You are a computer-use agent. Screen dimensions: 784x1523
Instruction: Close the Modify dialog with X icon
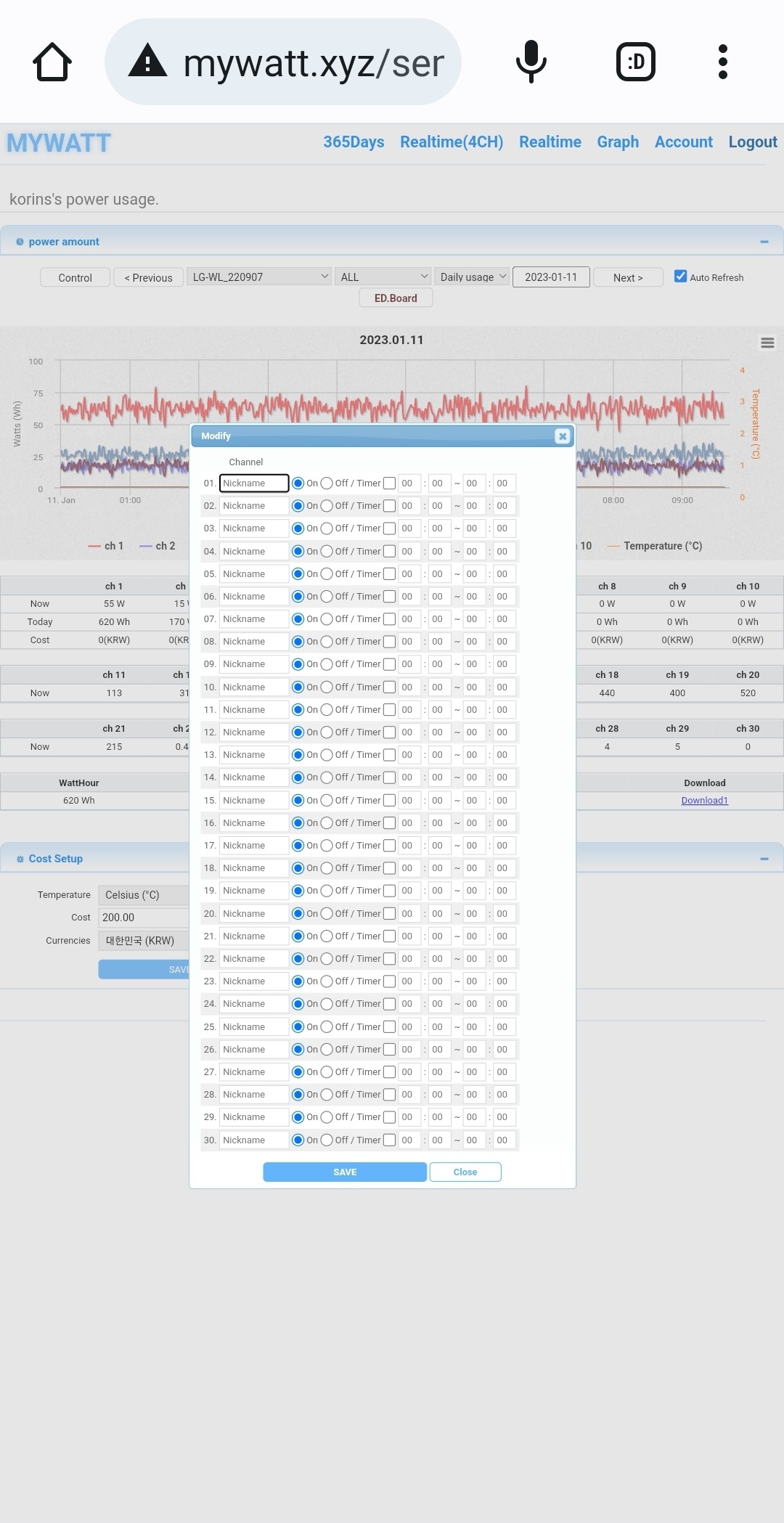[562, 436]
